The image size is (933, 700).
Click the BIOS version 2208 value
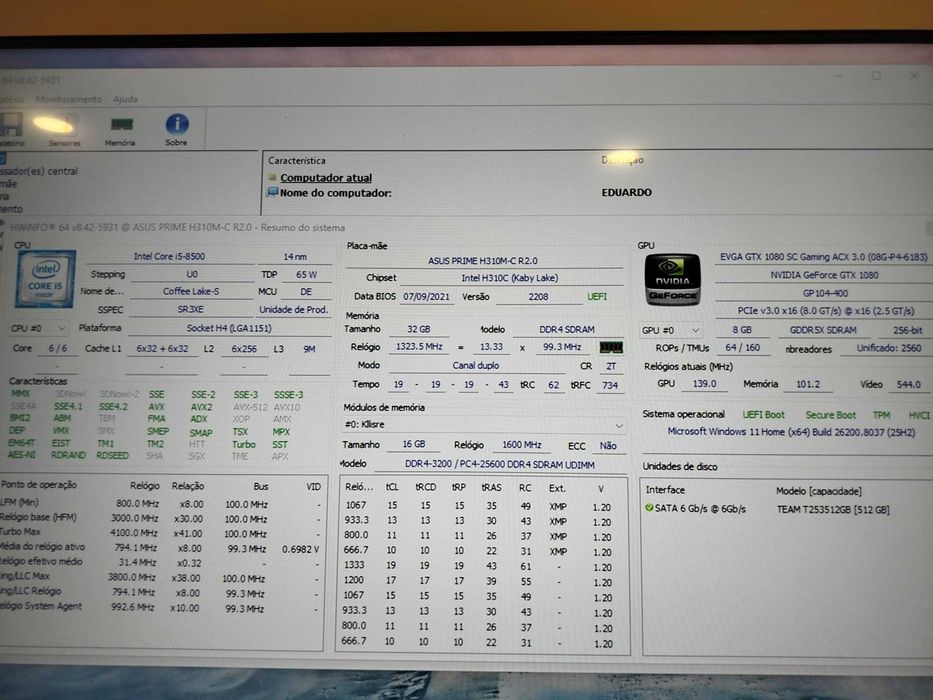coord(538,296)
